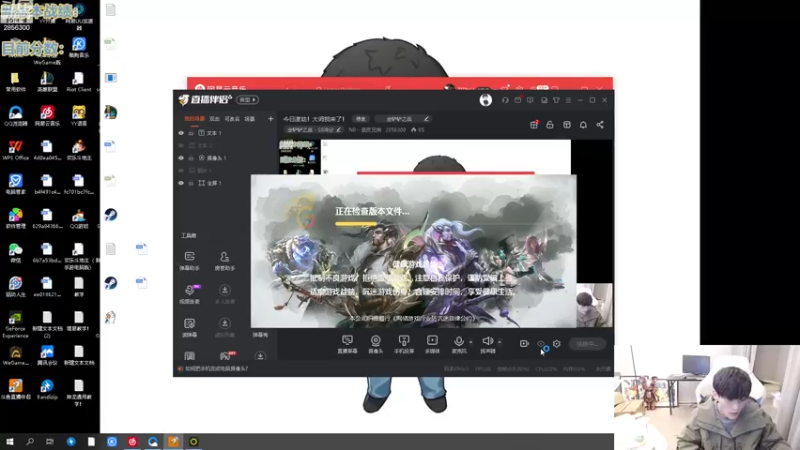Switch to the 场景 scene tab
This screenshot has height=450, width=800.
(249, 119)
